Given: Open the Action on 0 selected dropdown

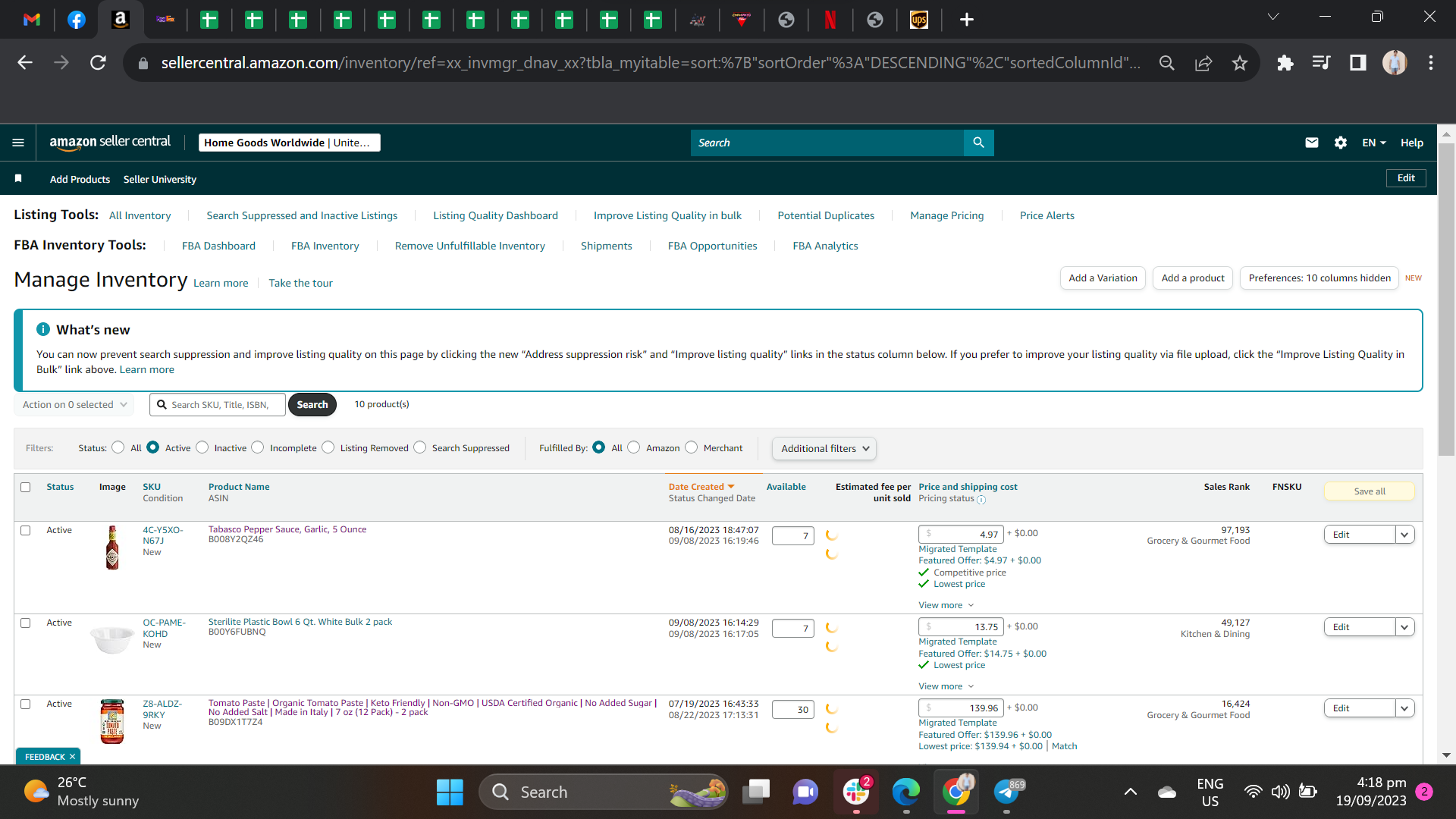Looking at the screenshot, I should [74, 405].
